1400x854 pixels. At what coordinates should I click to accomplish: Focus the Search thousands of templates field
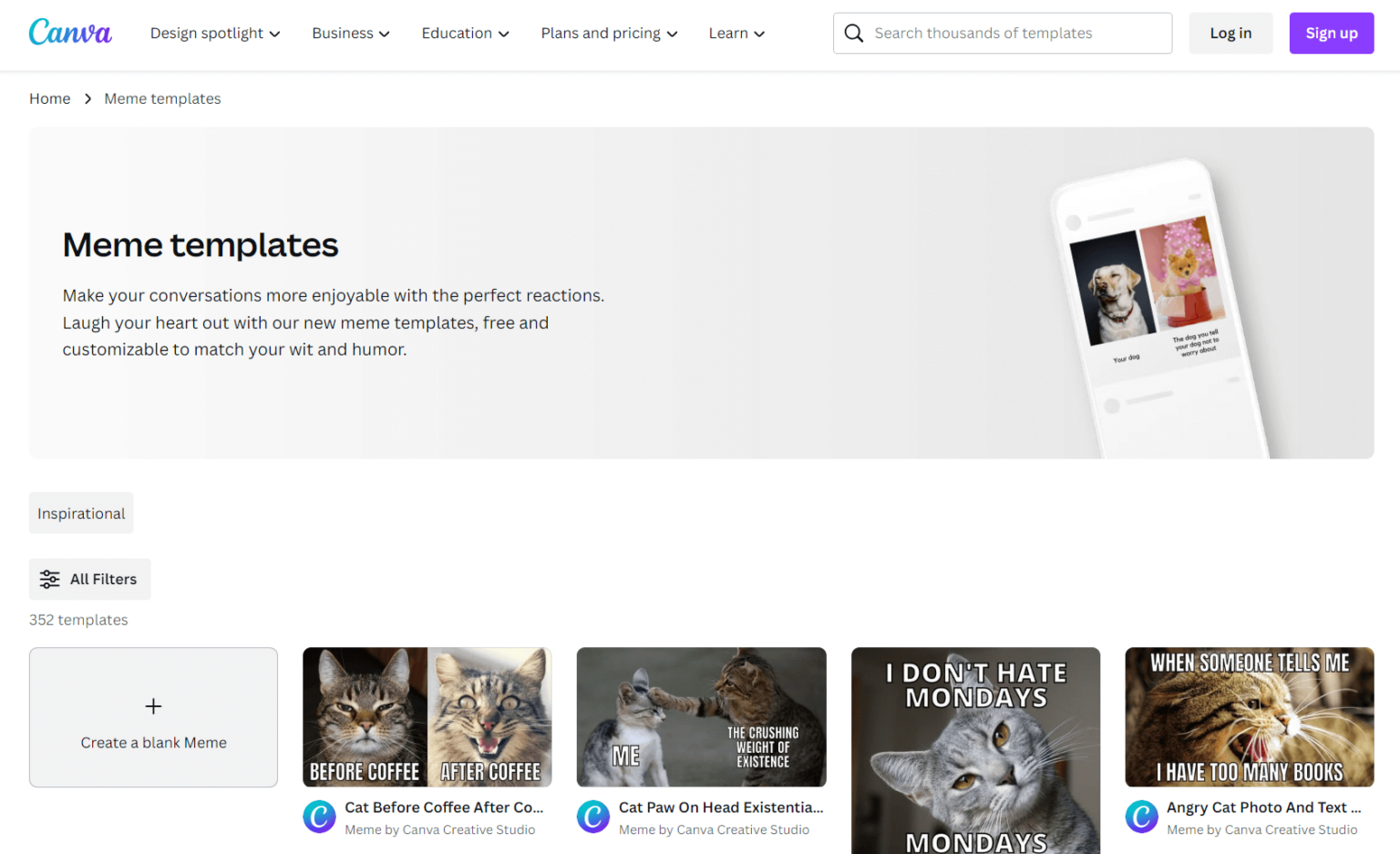(x=1003, y=34)
